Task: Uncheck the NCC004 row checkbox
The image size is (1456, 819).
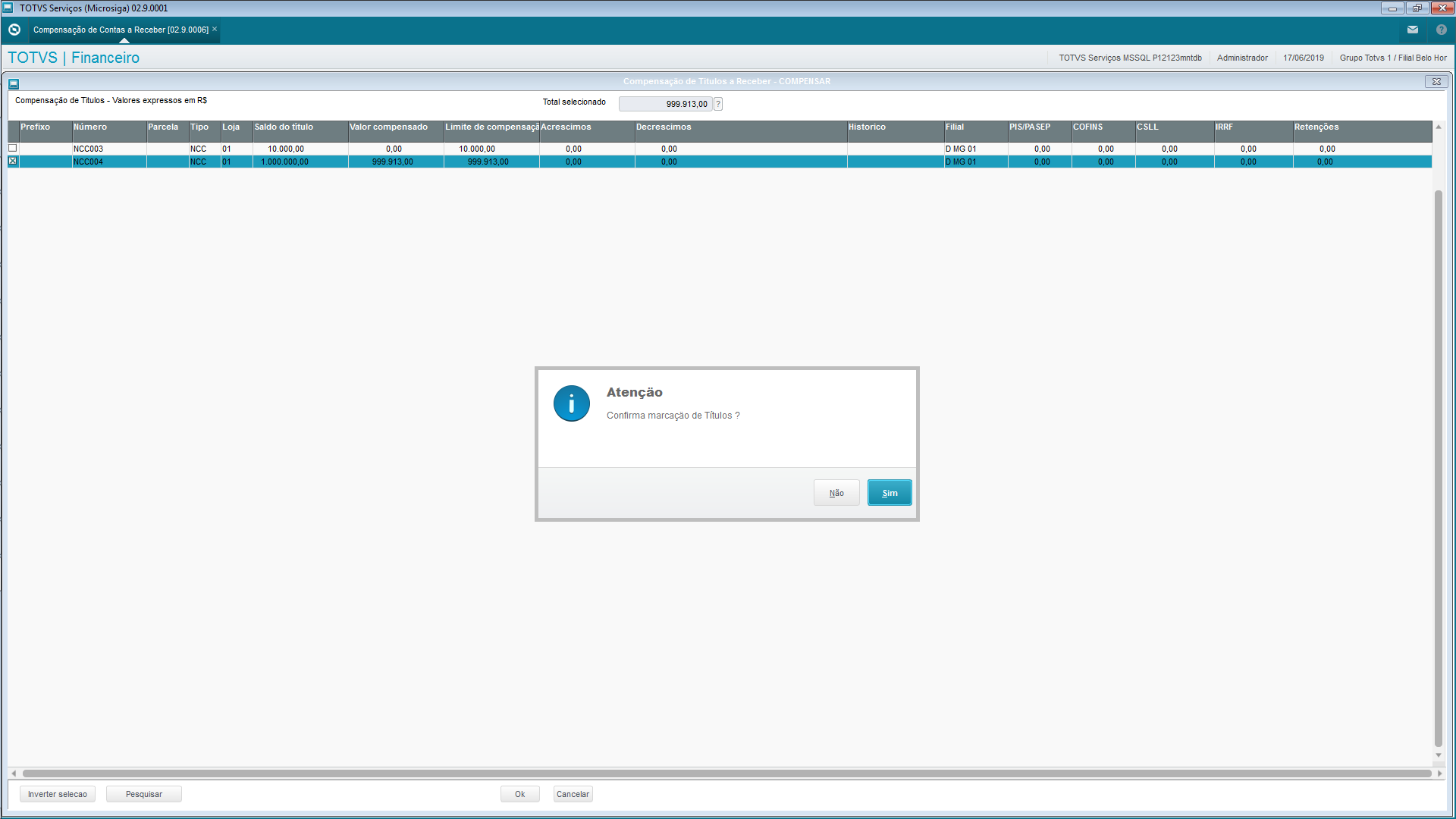Action: 12,162
